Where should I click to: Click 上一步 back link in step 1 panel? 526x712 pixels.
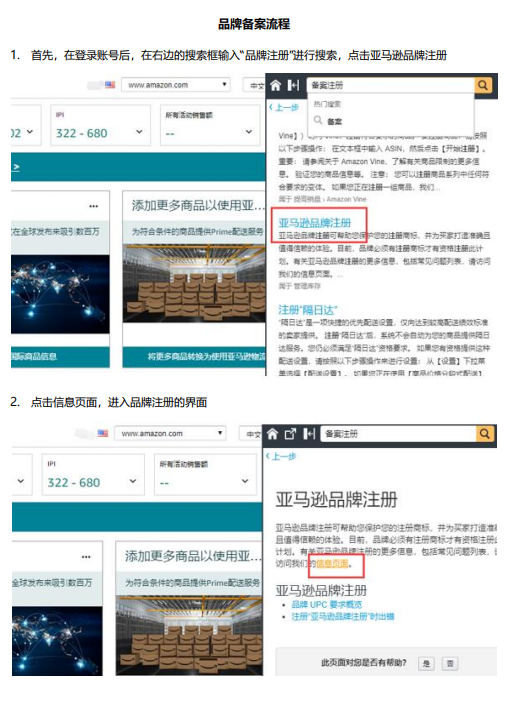pos(284,108)
